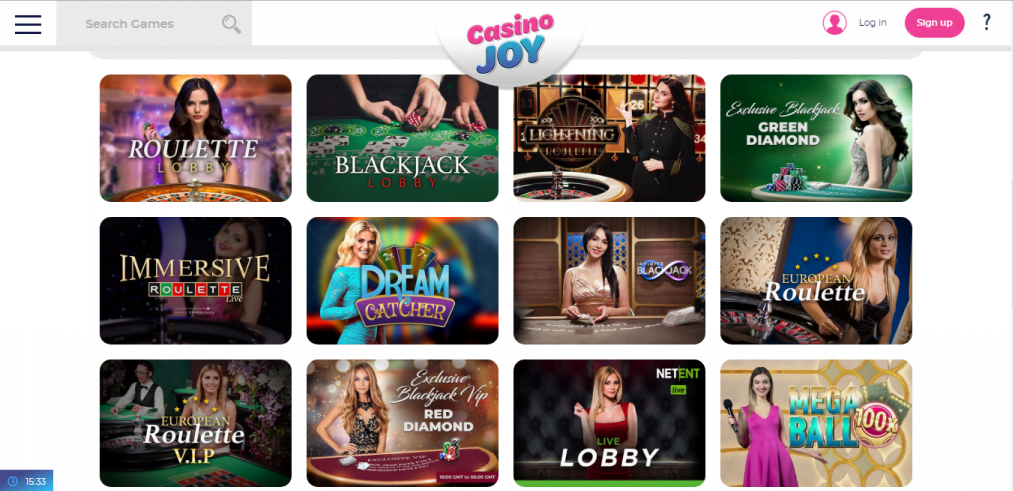Launch the Lightning Roulette game
Image resolution: width=1013 pixels, height=491 pixels.
(x=609, y=138)
